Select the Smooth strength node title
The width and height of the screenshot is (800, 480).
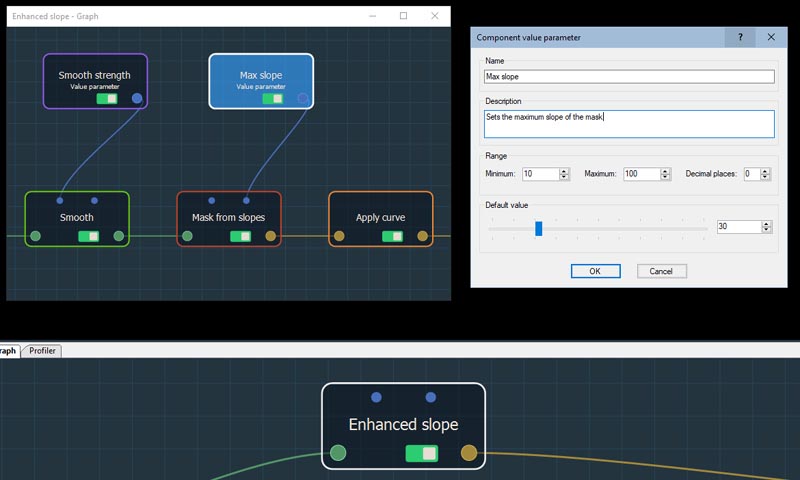(x=94, y=75)
